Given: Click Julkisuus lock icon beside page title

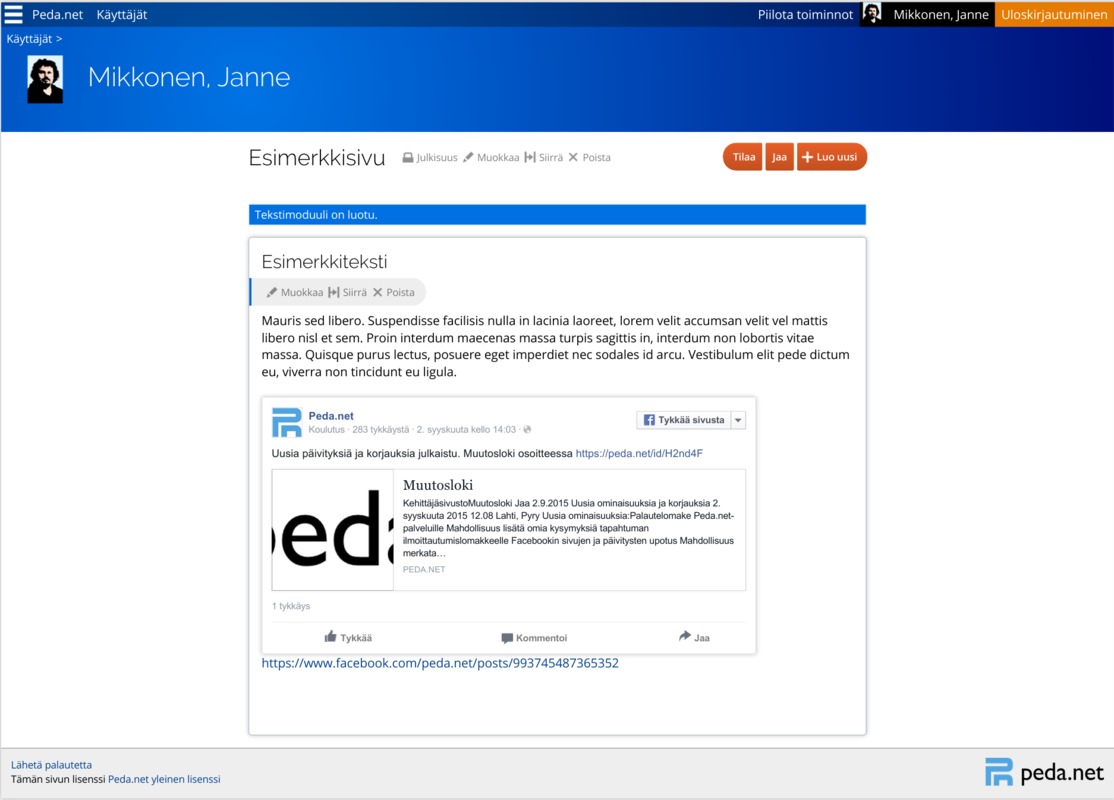Looking at the screenshot, I should [x=408, y=158].
